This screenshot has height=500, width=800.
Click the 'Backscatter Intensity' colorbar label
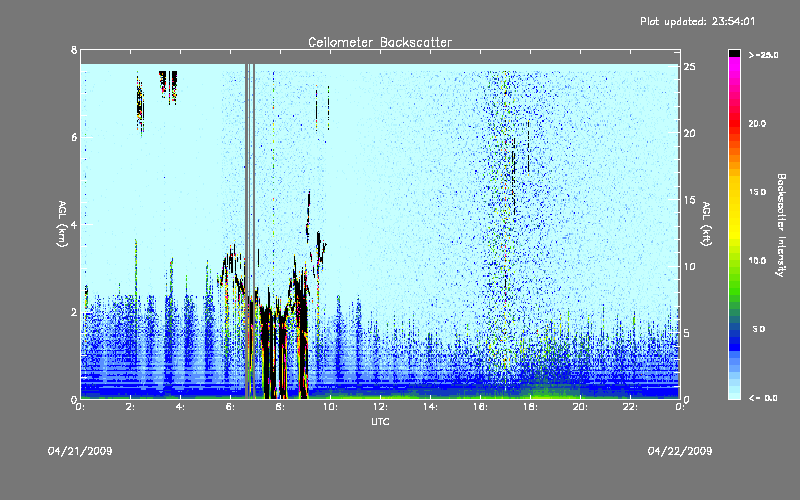point(781,225)
